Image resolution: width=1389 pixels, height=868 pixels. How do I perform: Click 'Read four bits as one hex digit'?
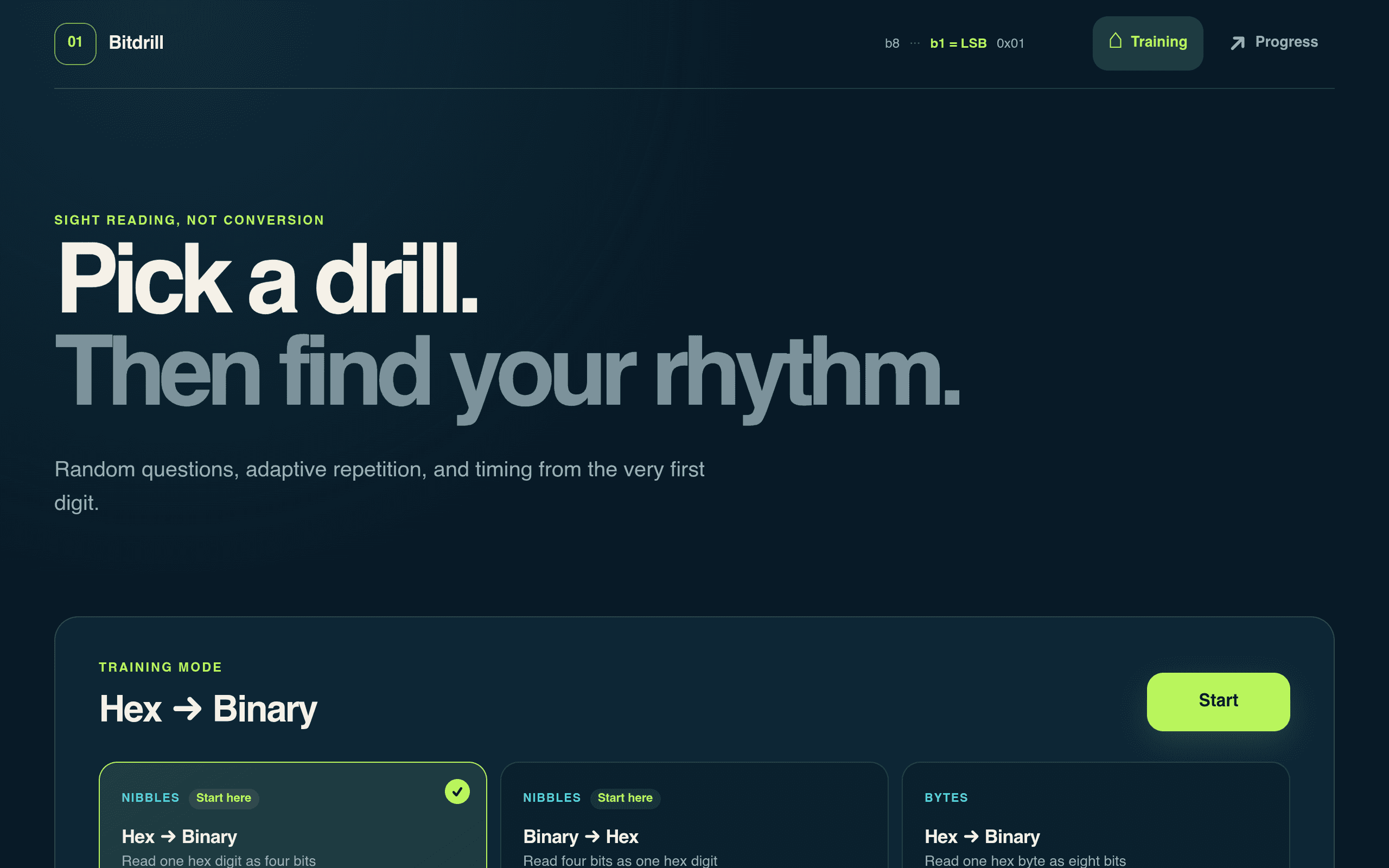[620, 860]
